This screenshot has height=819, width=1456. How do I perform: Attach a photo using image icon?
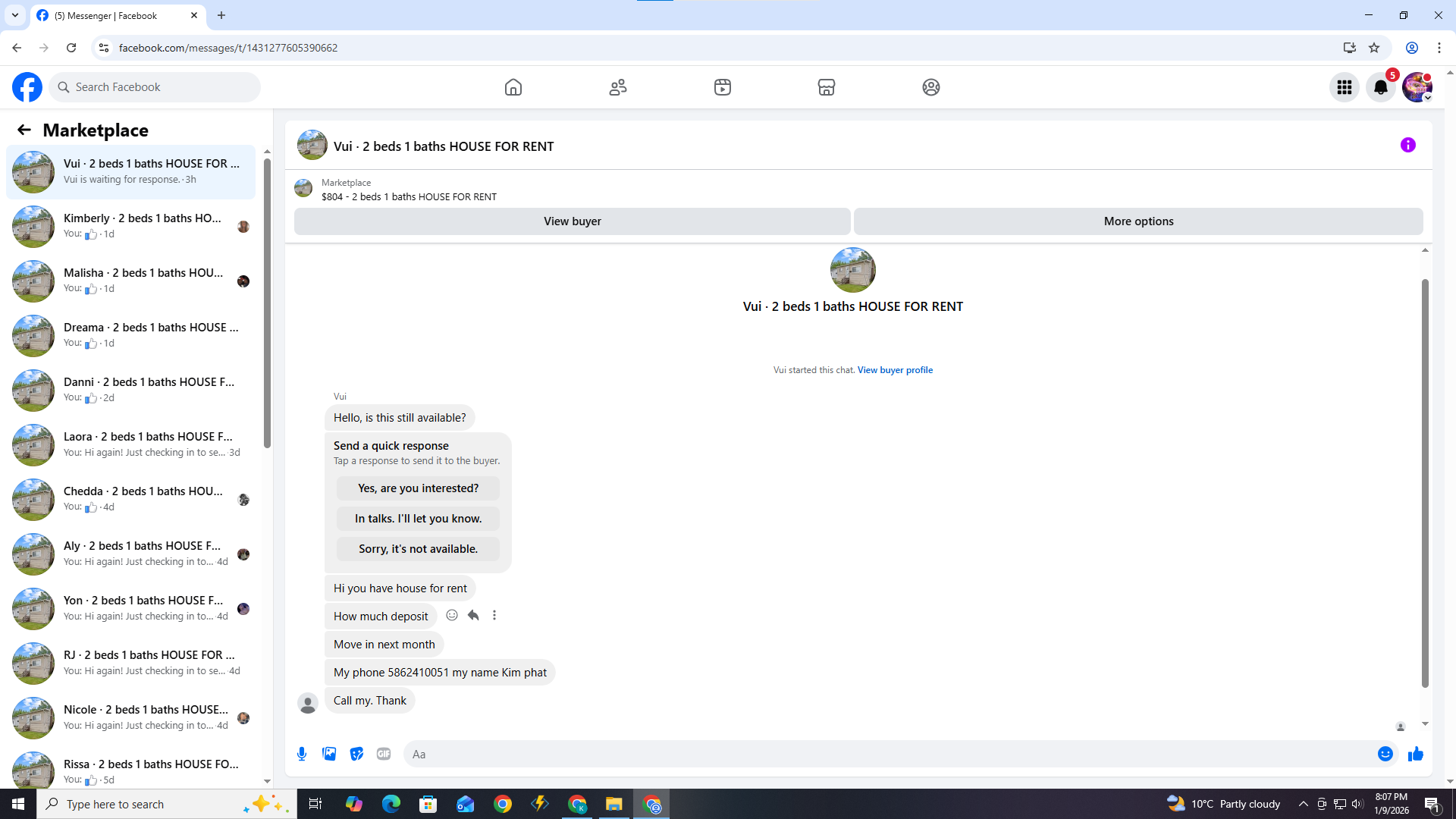tap(329, 754)
